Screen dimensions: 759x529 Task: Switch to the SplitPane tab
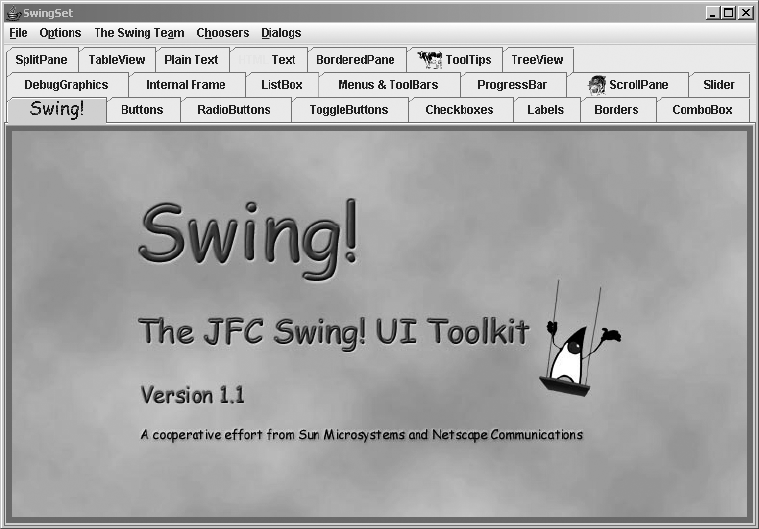pos(42,60)
